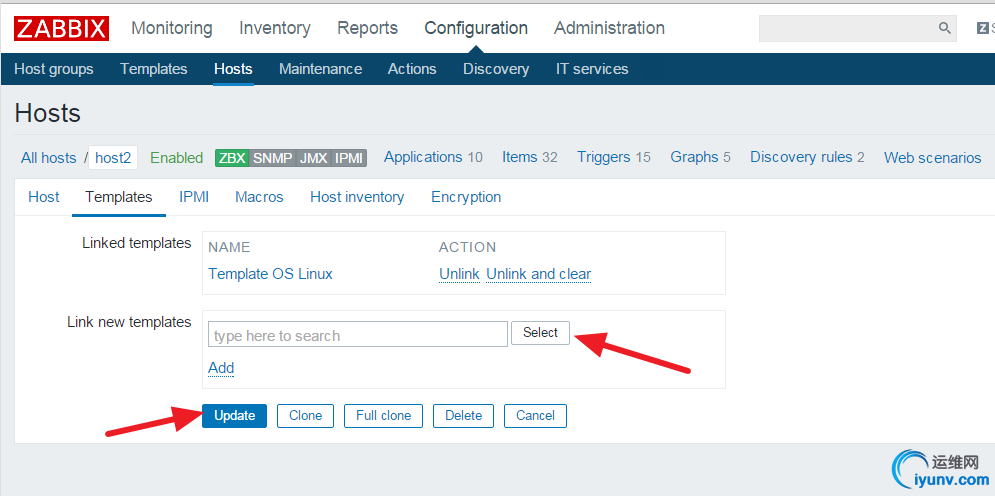995x496 pixels.
Task: Click the IPMI availability badge
Action: pyautogui.click(x=349, y=158)
